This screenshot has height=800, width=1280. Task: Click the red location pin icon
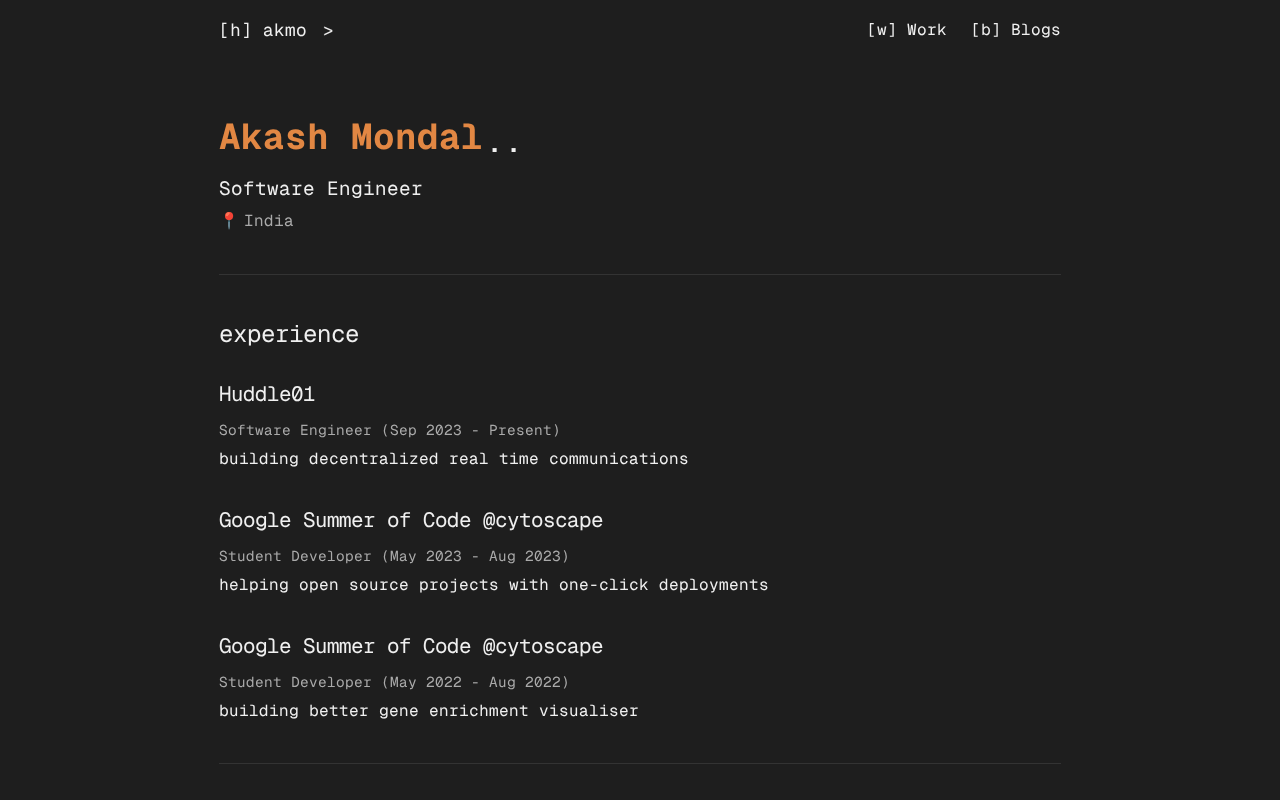click(x=228, y=221)
